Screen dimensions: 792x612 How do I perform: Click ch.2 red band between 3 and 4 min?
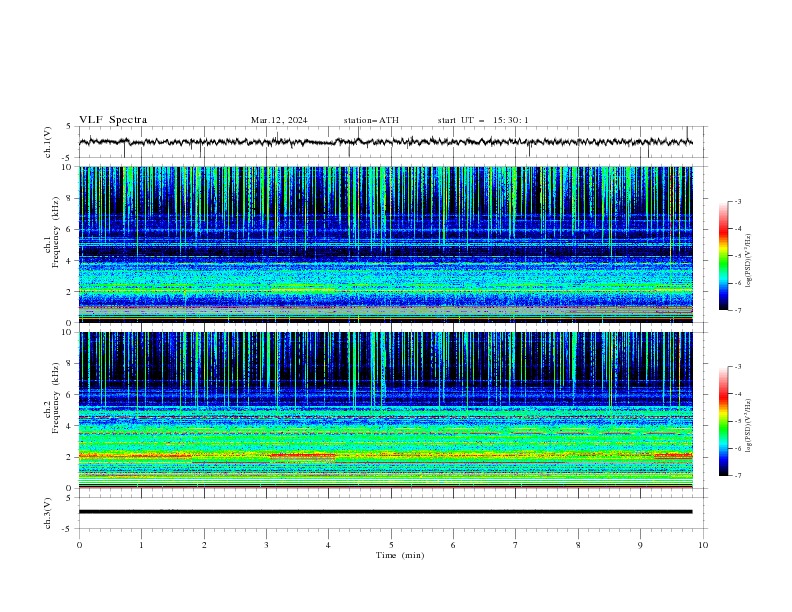(303, 455)
